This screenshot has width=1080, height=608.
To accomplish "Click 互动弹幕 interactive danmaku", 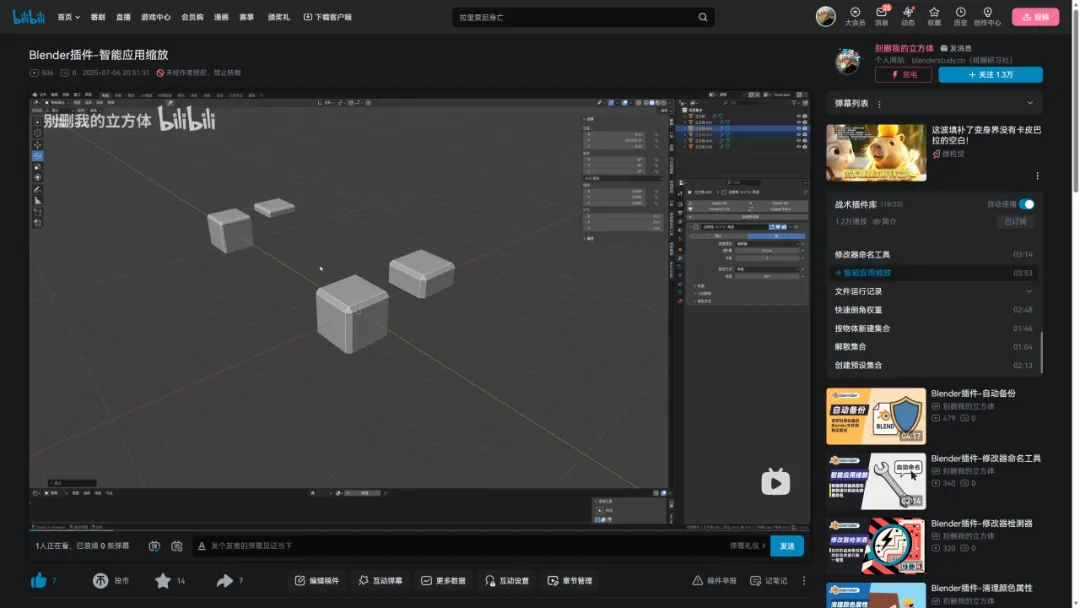I will (380, 580).
